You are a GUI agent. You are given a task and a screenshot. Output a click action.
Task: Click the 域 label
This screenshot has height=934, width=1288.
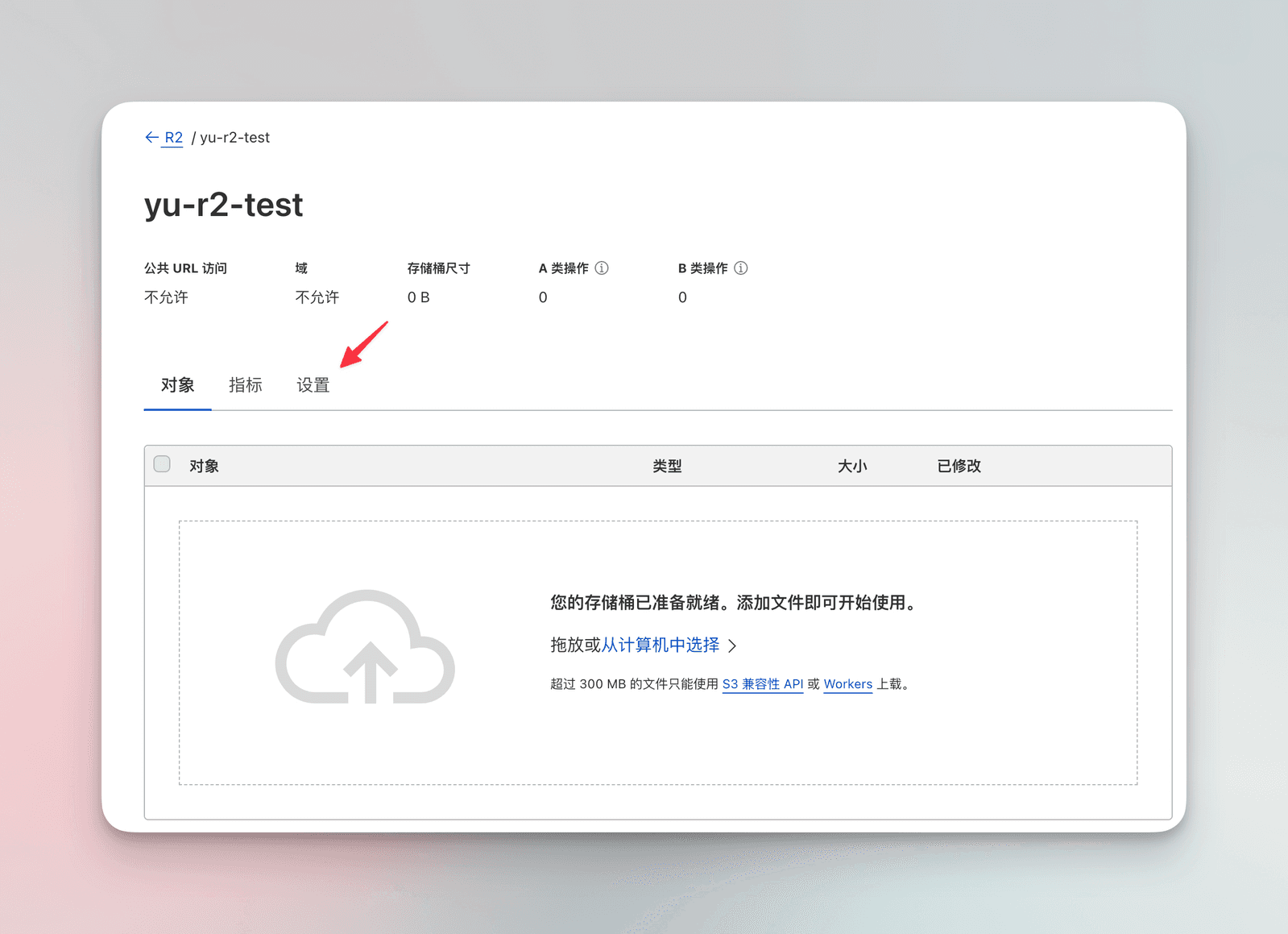[x=301, y=268]
